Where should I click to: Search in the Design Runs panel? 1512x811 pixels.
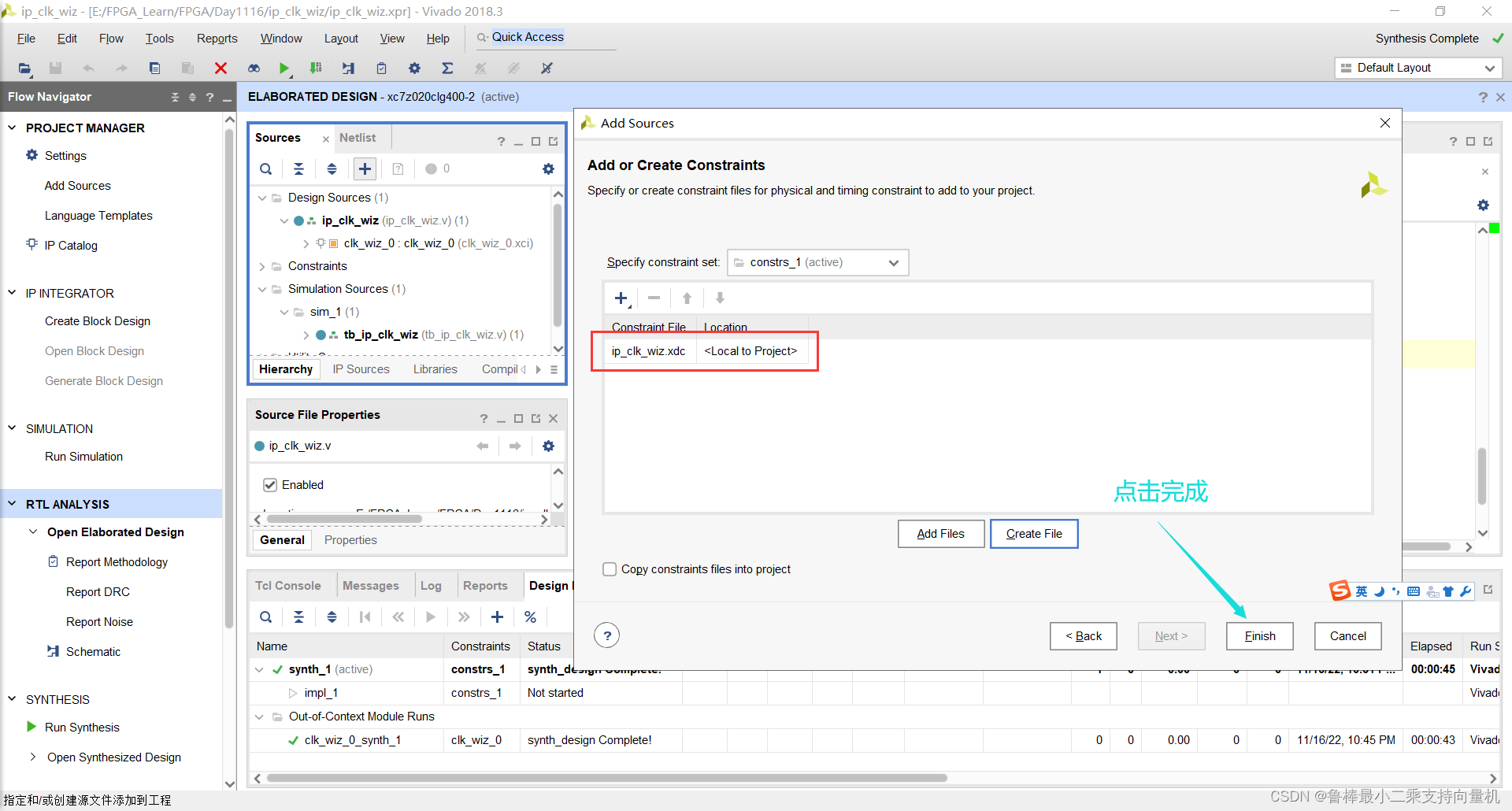coord(266,617)
